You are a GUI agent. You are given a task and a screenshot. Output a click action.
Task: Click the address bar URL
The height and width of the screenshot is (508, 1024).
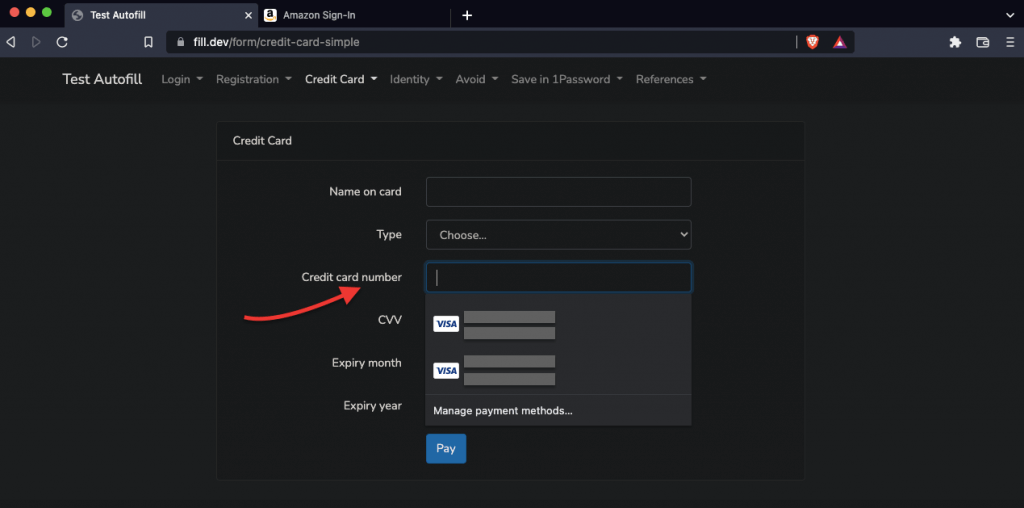(276, 42)
